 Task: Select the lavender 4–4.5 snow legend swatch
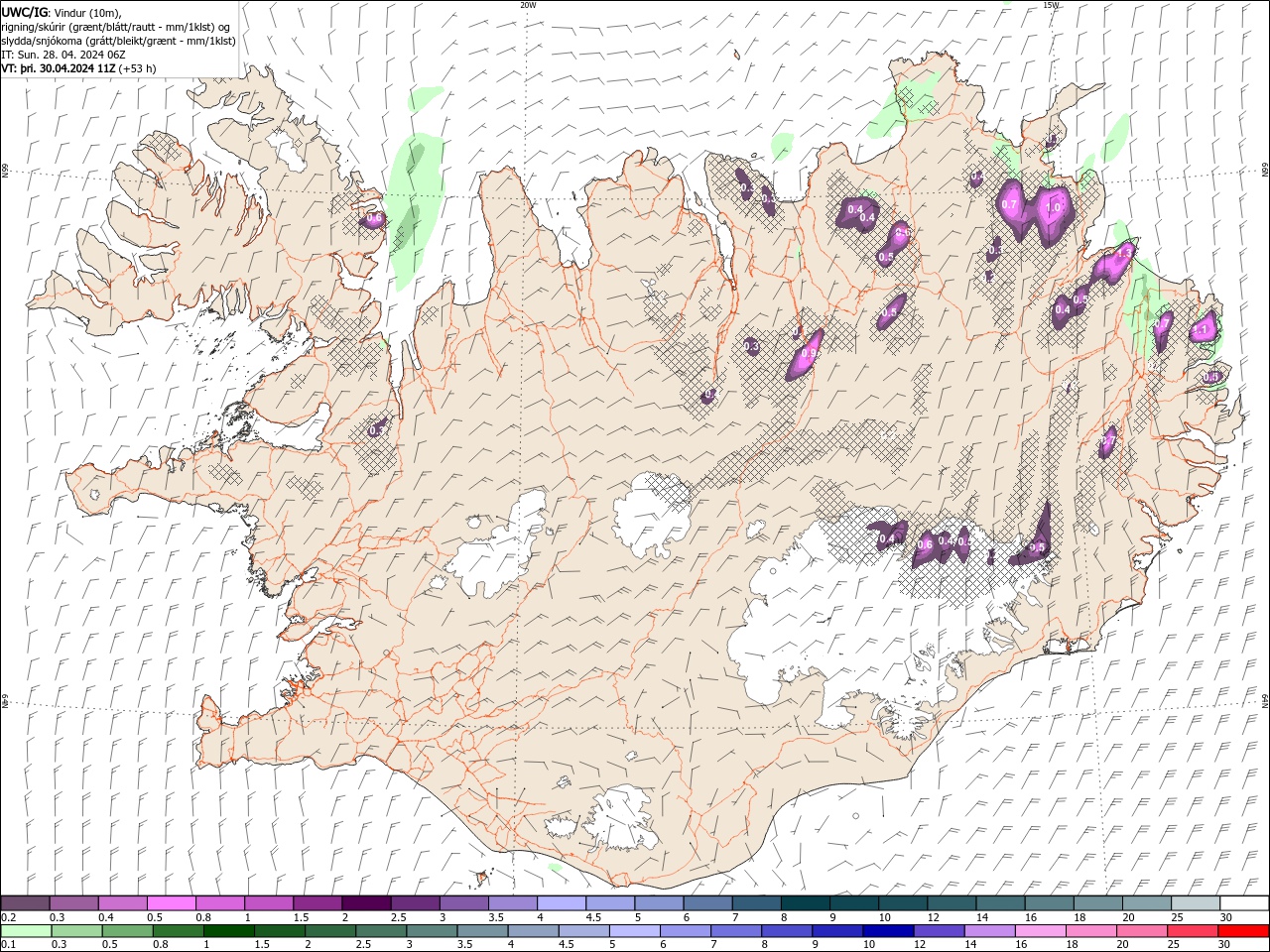click(x=561, y=903)
